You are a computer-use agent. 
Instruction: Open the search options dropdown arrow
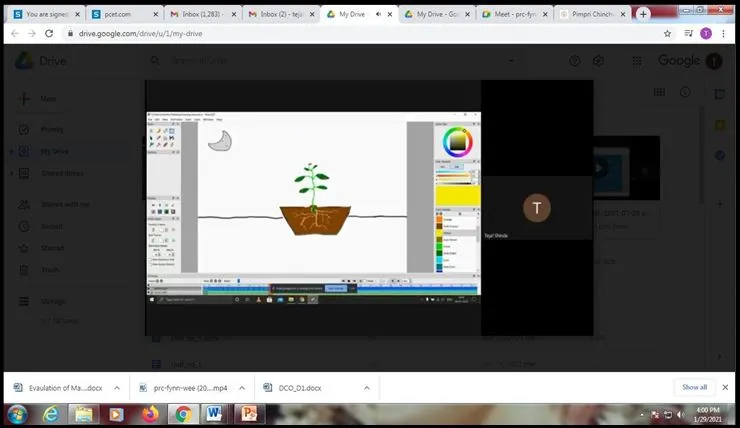pyautogui.click(x=511, y=60)
